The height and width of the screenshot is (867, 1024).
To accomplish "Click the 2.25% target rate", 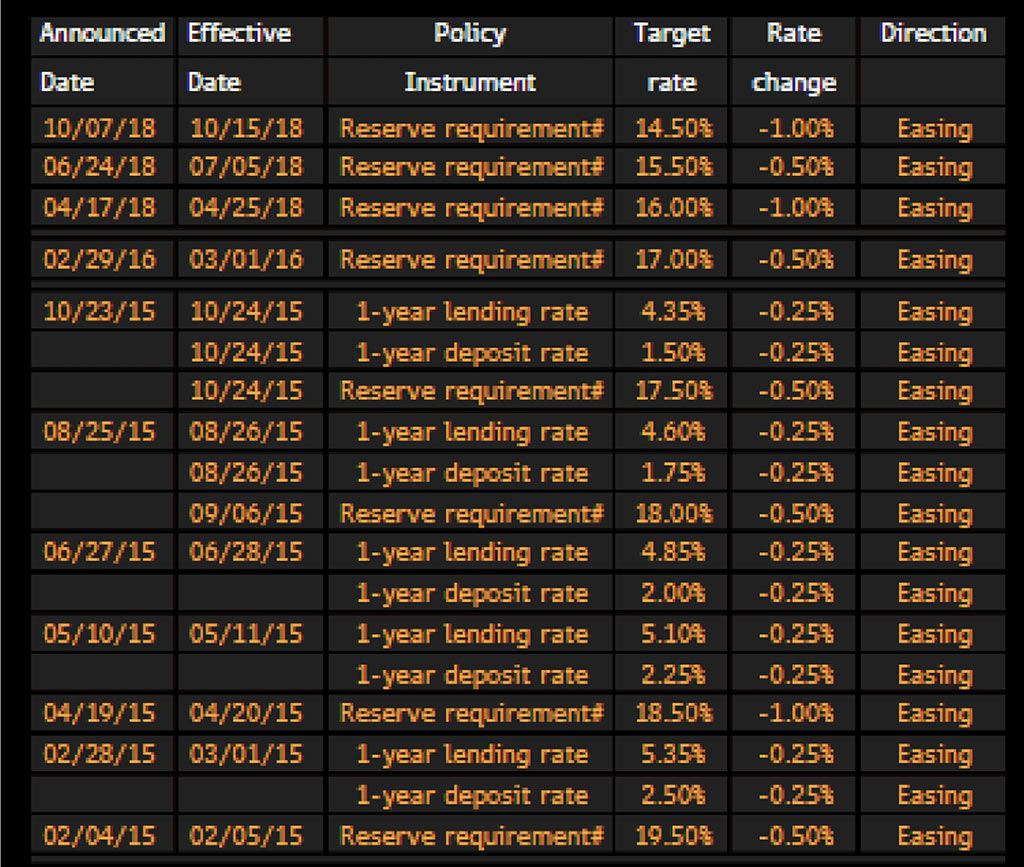I will click(x=673, y=675).
